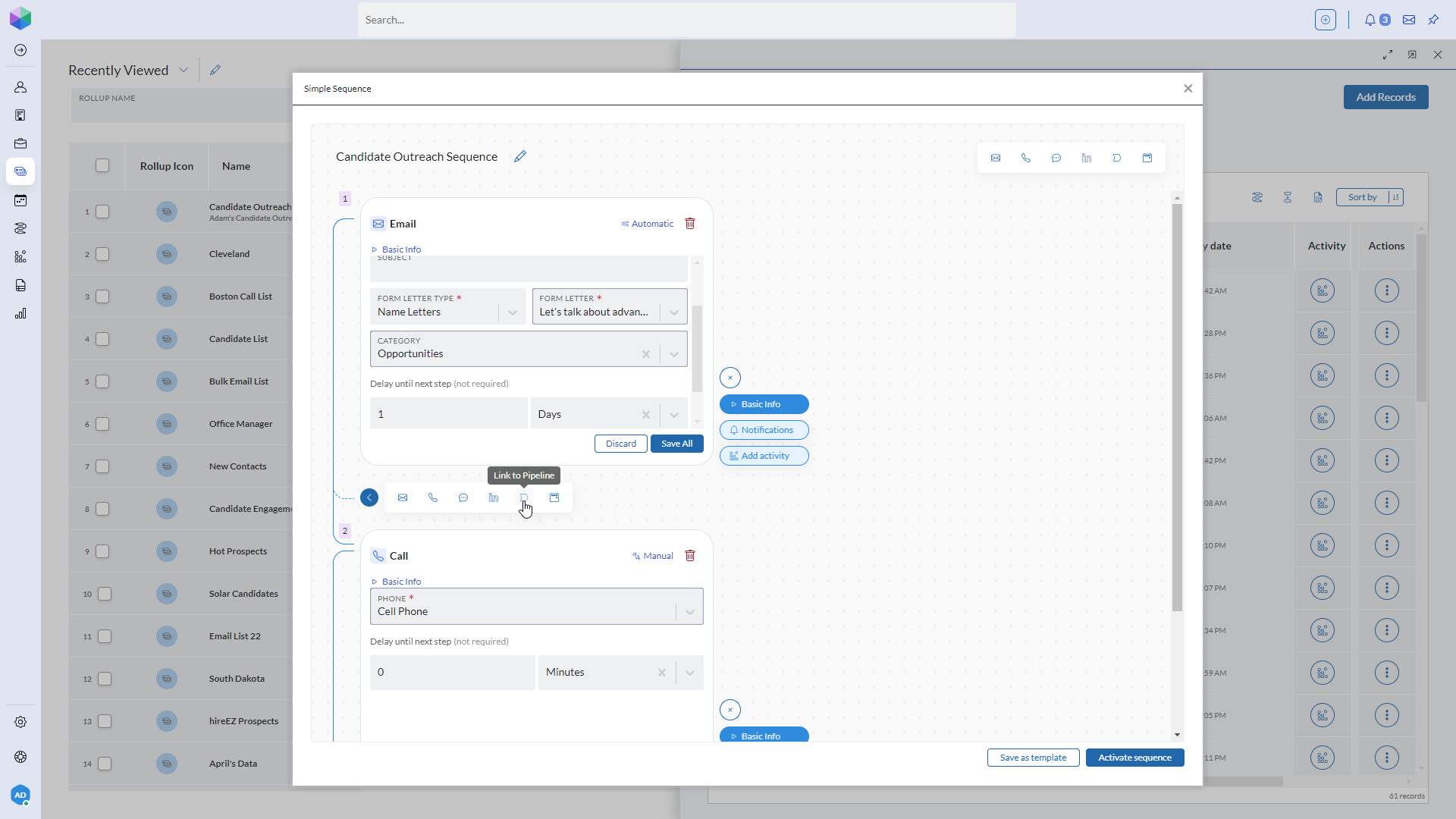The image size is (1456, 819).
Task: Open the Days delay unit dropdown
Action: point(674,414)
